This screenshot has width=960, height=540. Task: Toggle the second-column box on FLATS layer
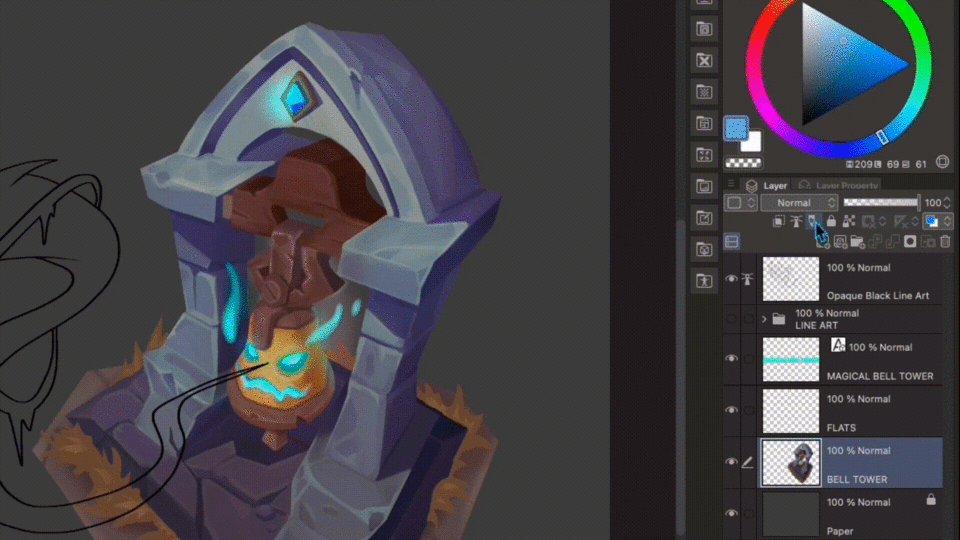click(748, 410)
